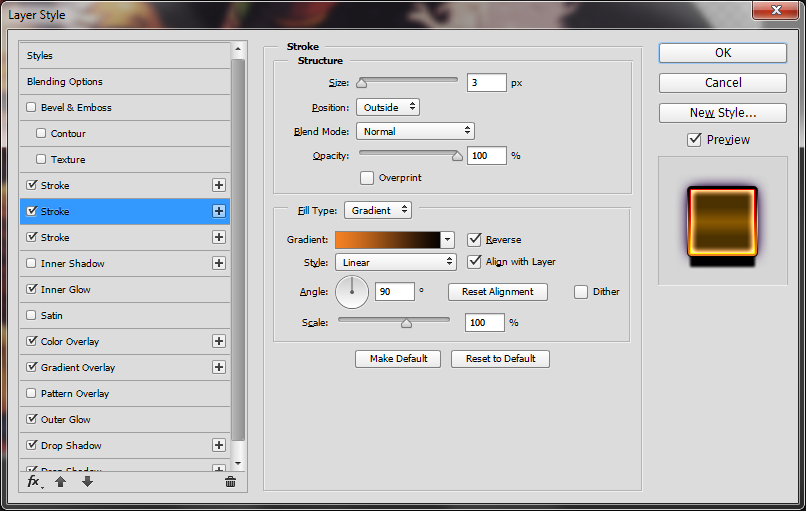Click the Cancel button
The width and height of the screenshot is (806, 511).
[x=723, y=83]
